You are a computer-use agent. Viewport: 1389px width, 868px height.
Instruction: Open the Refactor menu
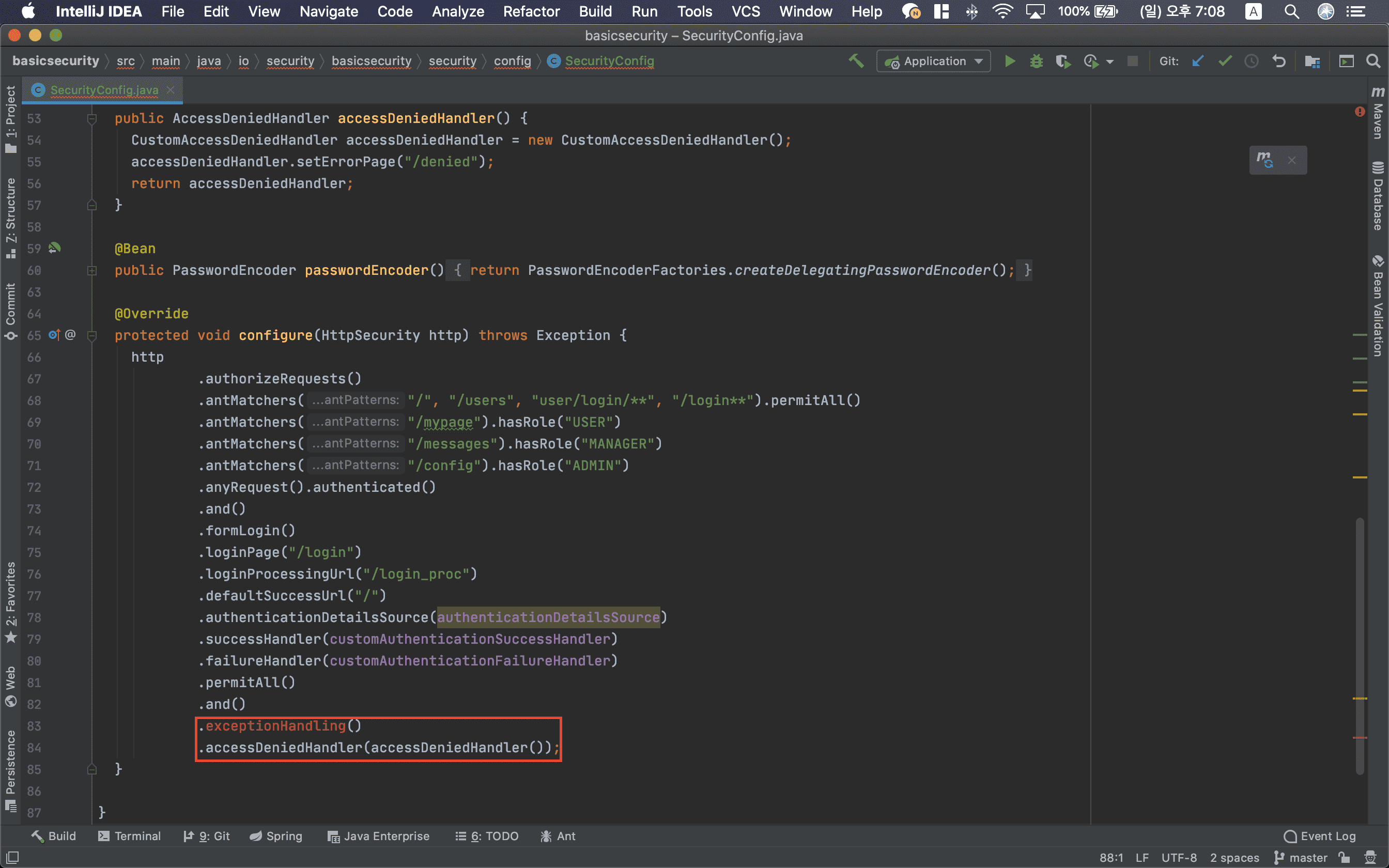tap(531, 11)
